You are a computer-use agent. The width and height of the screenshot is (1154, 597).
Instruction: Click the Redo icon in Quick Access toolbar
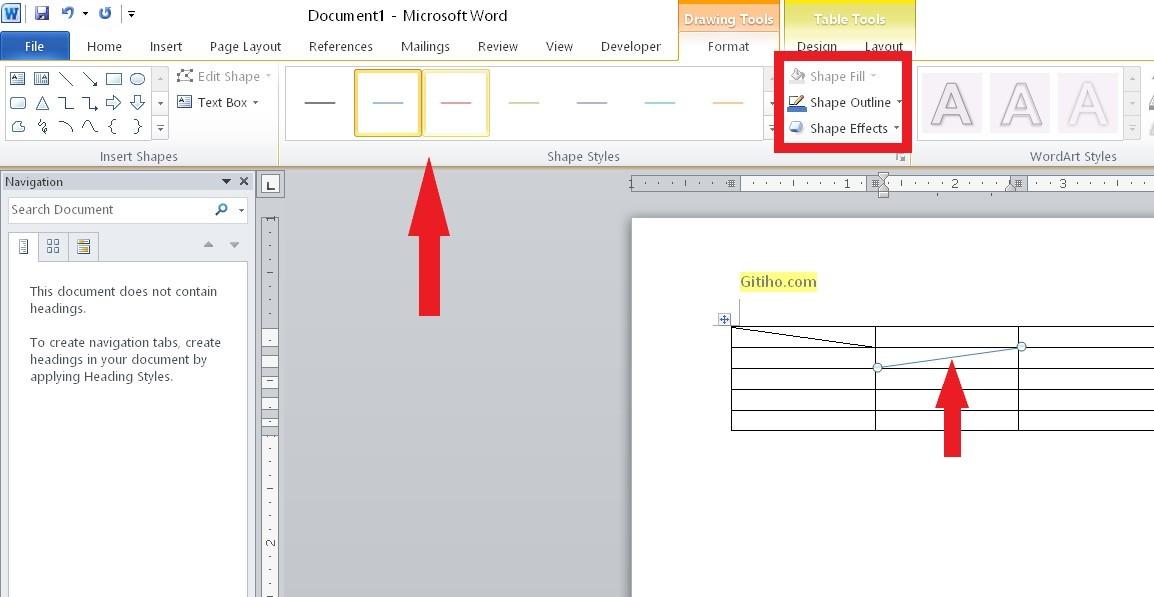point(105,13)
